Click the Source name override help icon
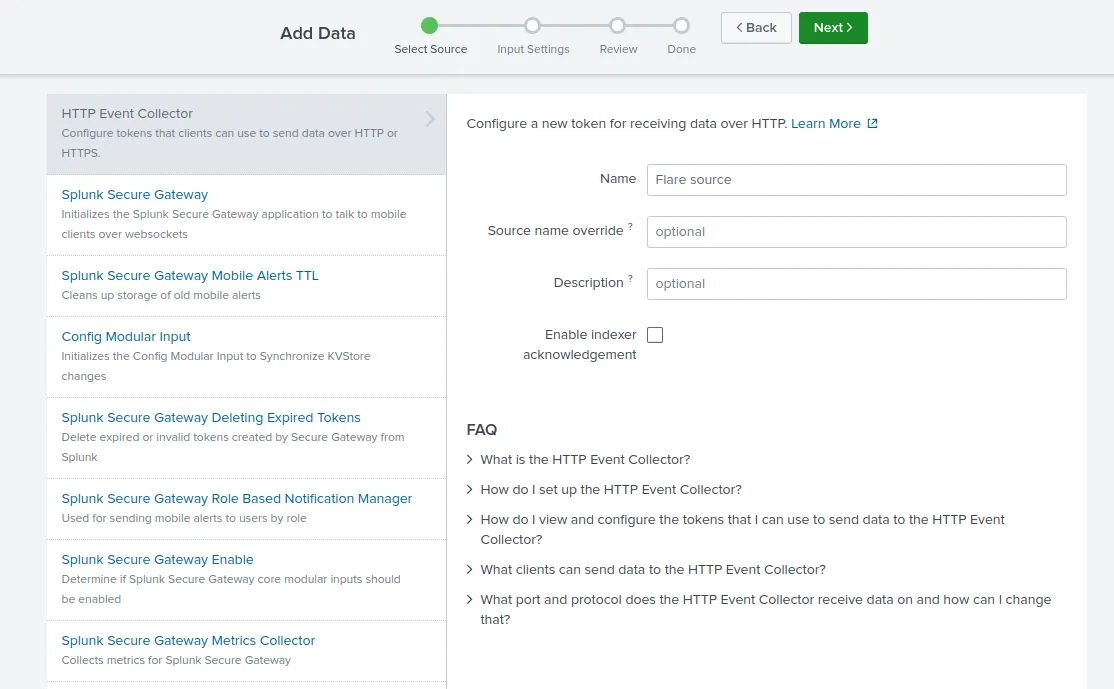The width and height of the screenshot is (1114, 689). click(x=630, y=227)
